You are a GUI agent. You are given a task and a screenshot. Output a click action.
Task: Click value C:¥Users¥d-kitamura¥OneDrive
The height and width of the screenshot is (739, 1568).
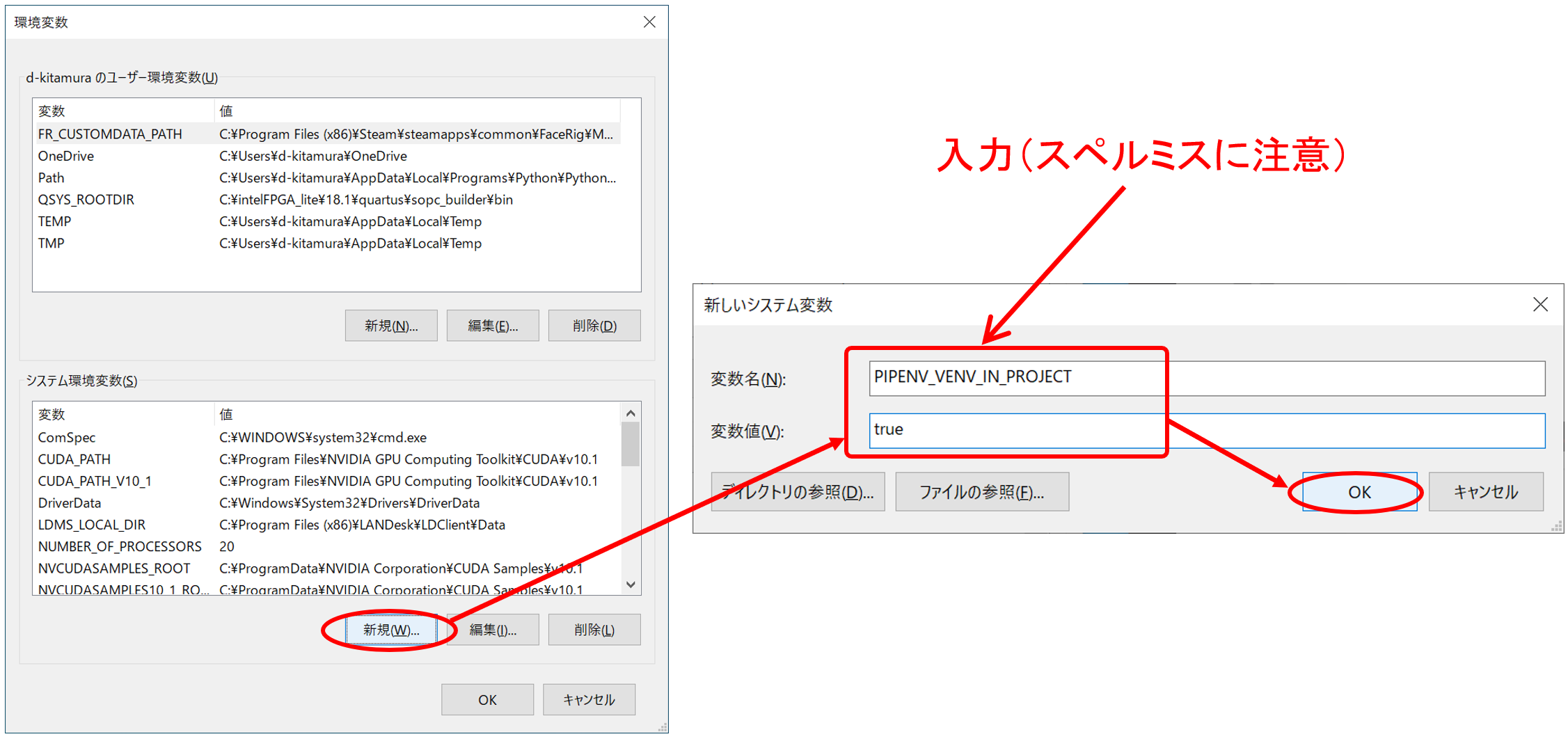coord(313,156)
